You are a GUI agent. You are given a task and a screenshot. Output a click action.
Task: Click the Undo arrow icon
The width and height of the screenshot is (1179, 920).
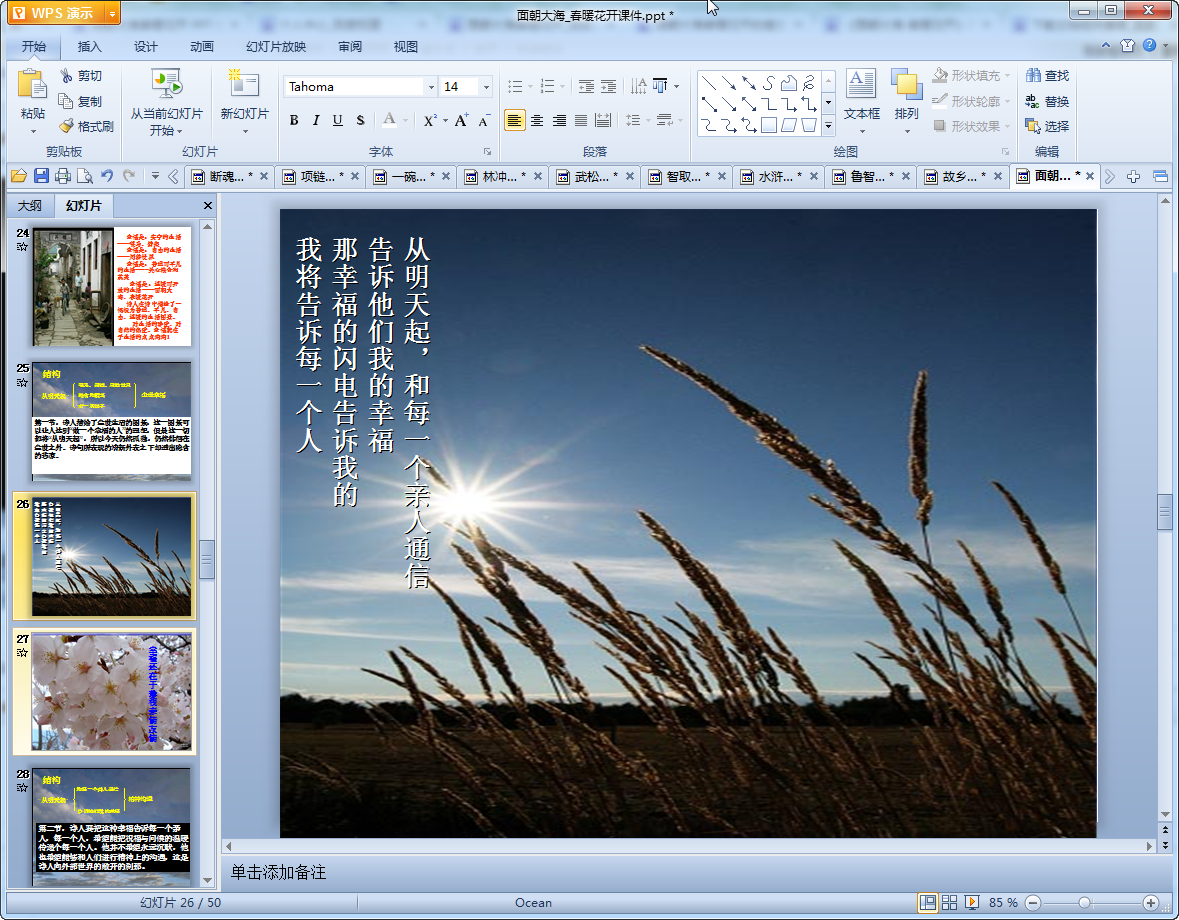coord(107,176)
